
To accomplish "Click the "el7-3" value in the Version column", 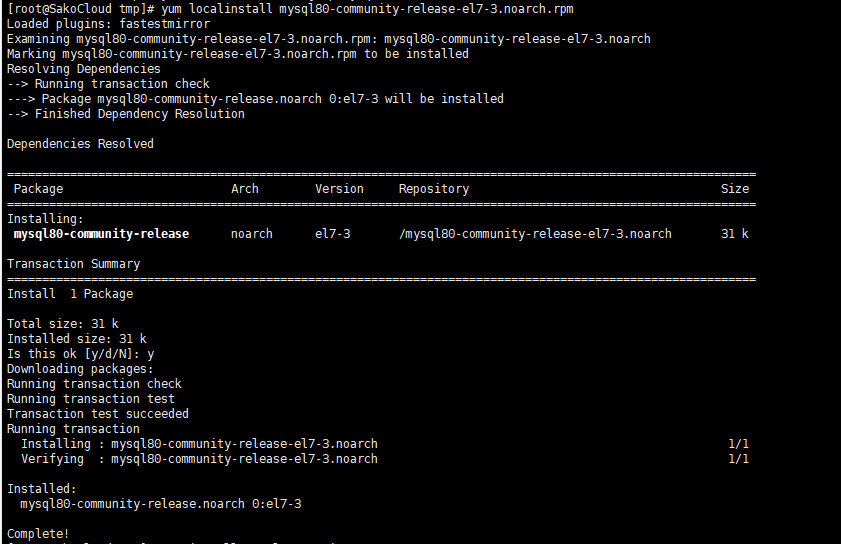I will pos(333,234).
